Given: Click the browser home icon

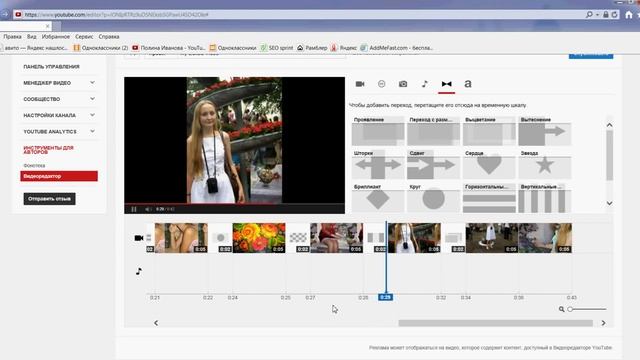Looking at the screenshot, I should click(x=629, y=15).
